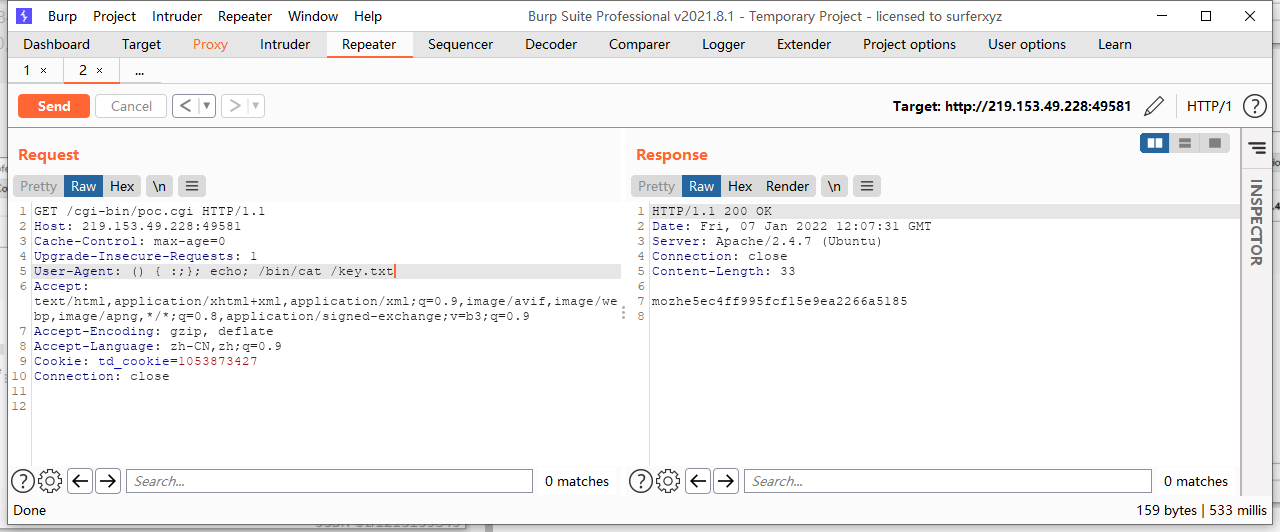Go to previous response search match

(x=699, y=481)
